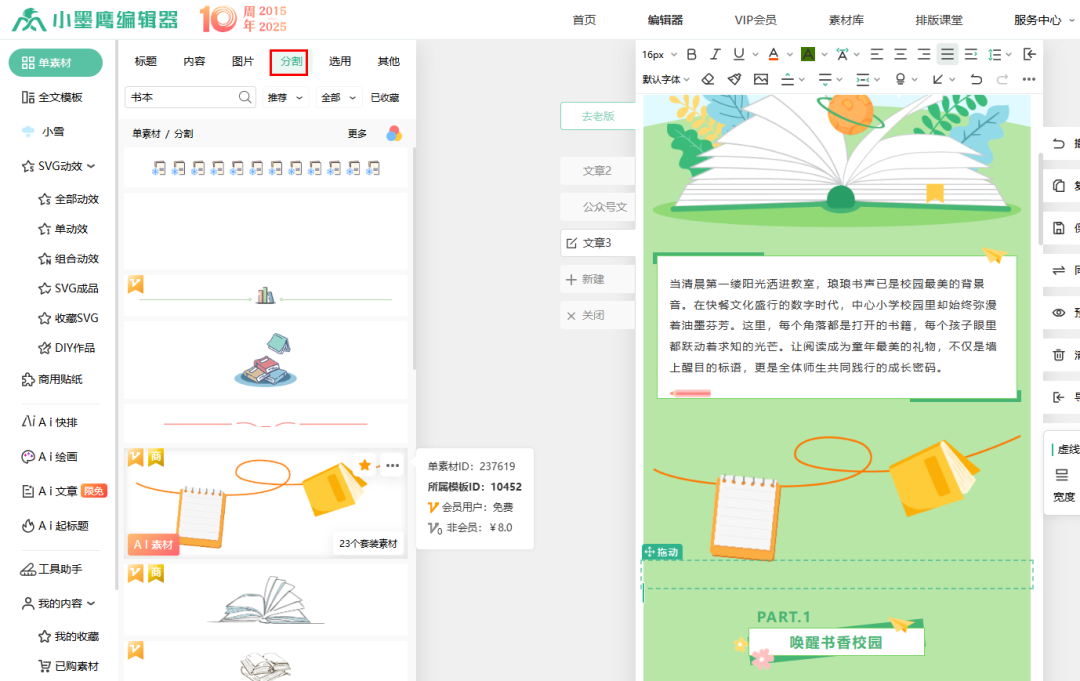Click the insert image icon
The image size is (1080, 681).
coord(761,79)
